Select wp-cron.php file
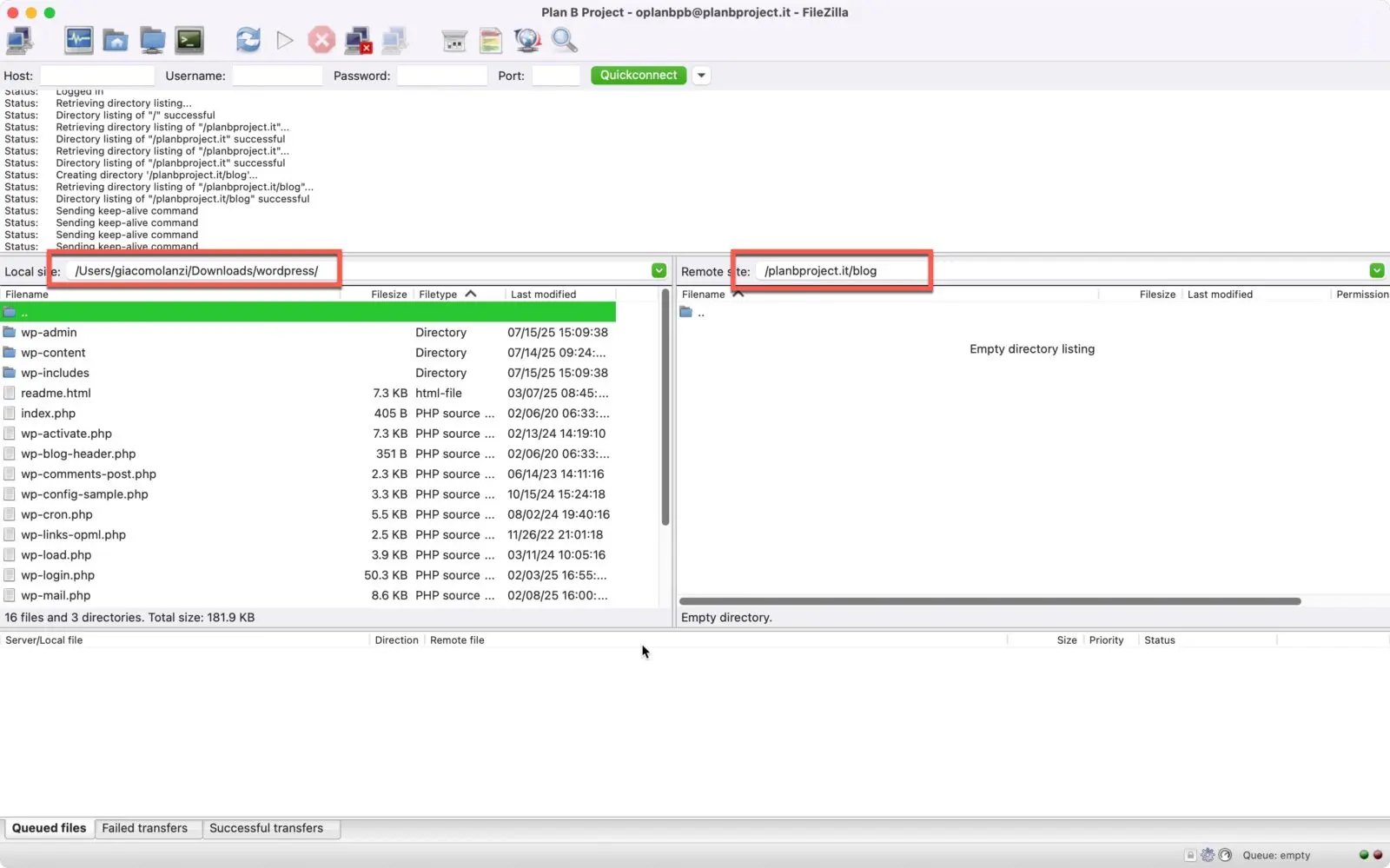 pyautogui.click(x=308, y=514)
